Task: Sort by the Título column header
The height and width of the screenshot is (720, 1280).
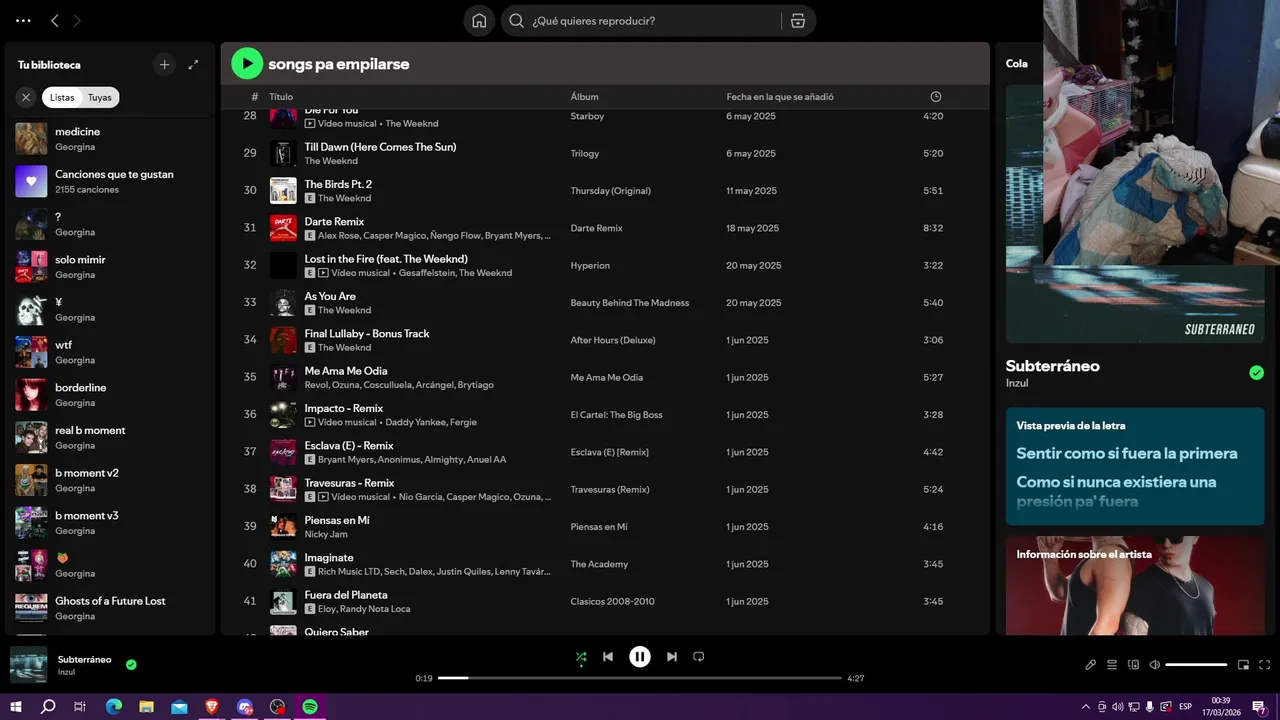Action: click(x=281, y=97)
